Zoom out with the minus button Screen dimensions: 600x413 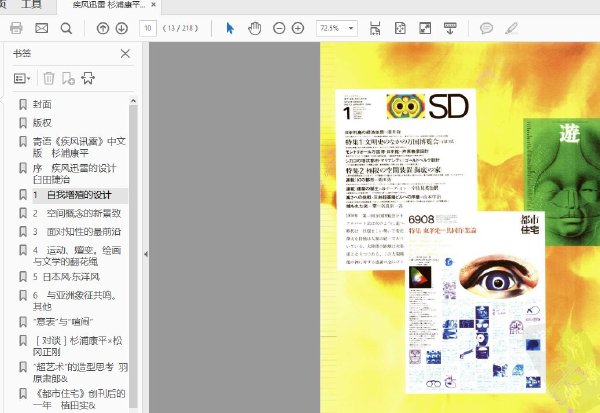point(279,28)
